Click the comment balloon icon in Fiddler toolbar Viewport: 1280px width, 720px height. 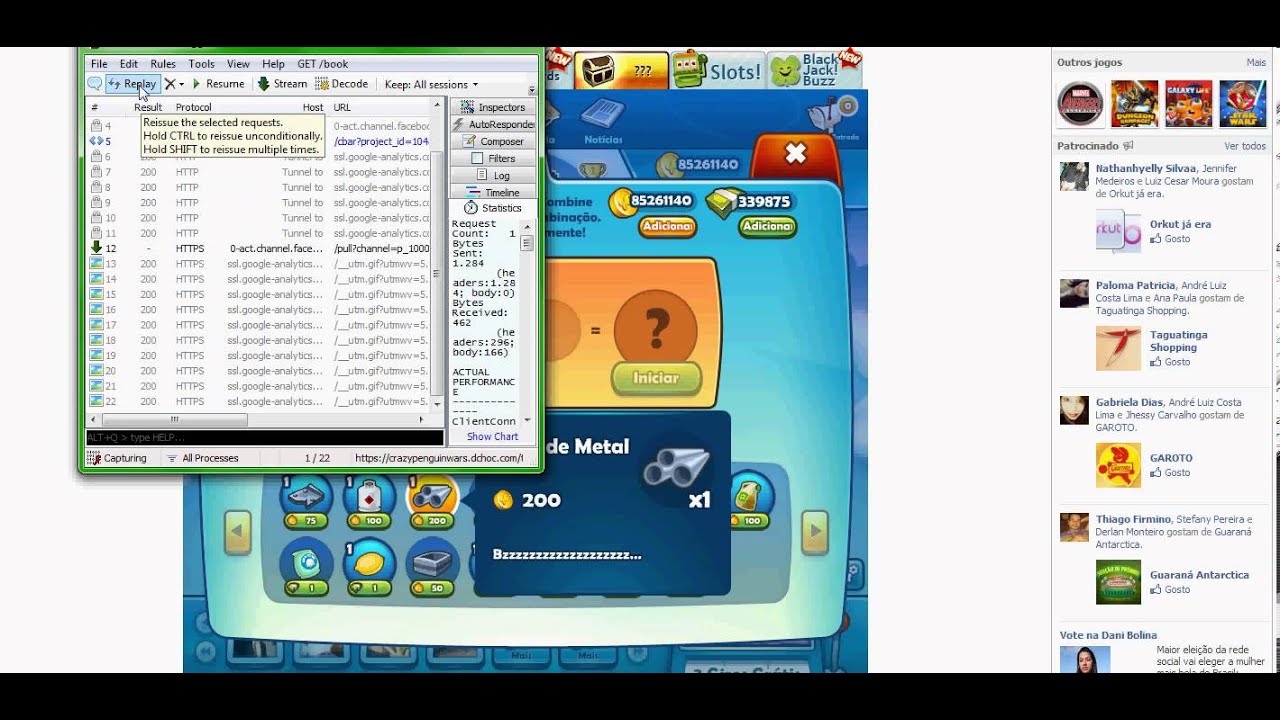(95, 84)
